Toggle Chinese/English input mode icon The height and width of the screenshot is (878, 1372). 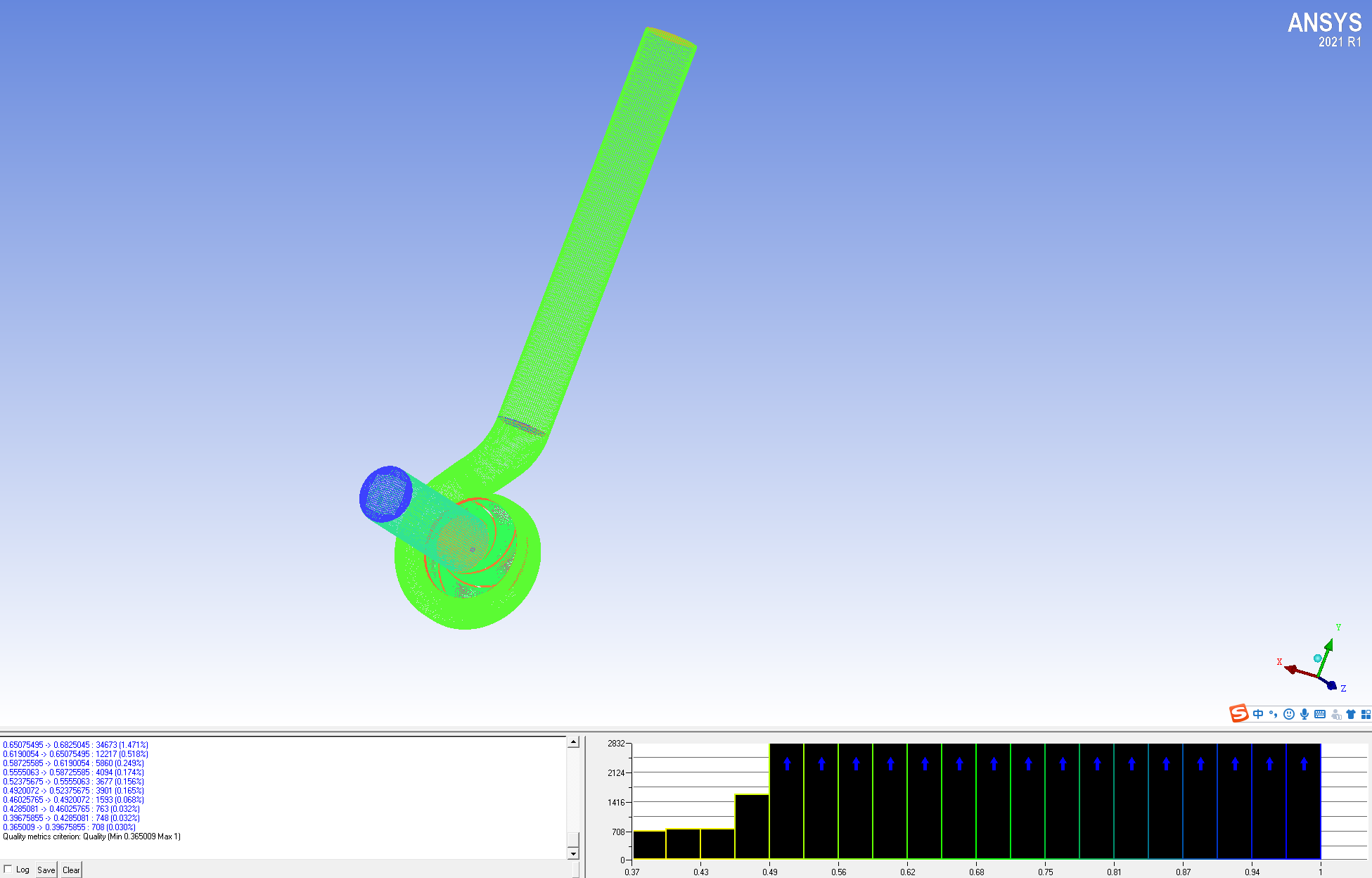point(1258,714)
